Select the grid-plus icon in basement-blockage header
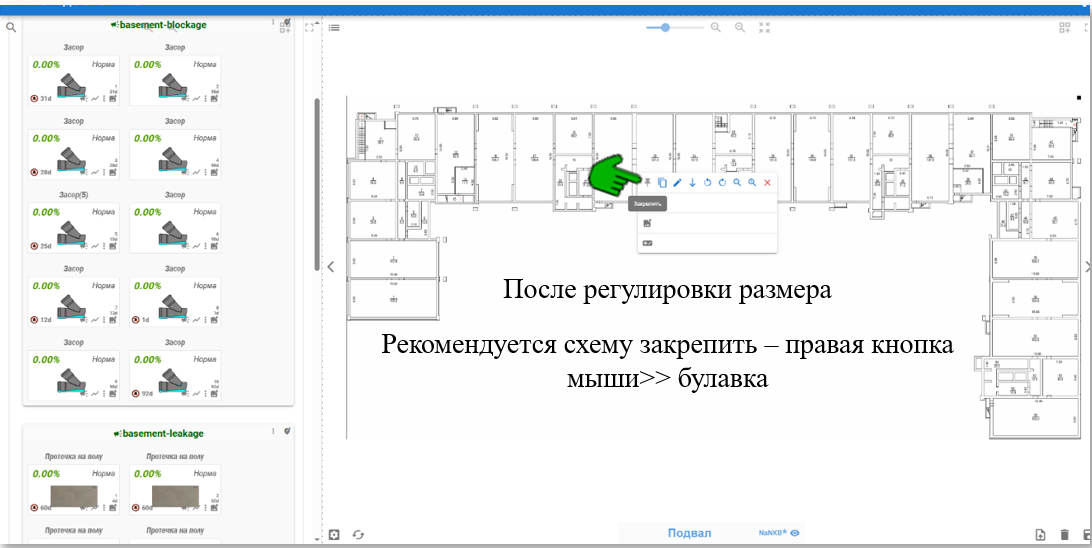The height and width of the screenshot is (548, 1092). (286, 27)
